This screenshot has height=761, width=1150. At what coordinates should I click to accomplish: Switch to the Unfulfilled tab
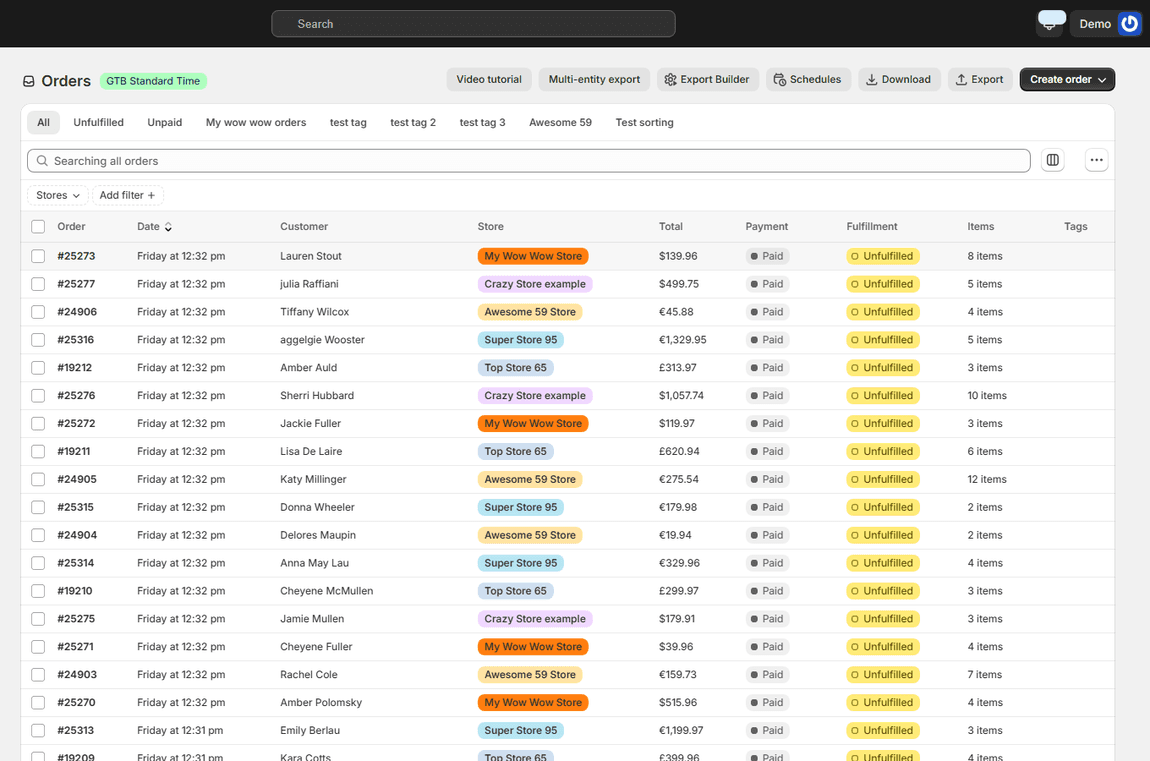(x=98, y=122)
